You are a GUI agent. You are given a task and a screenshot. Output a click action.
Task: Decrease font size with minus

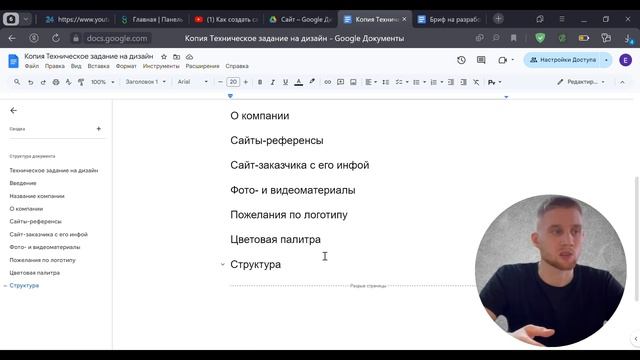click(220, 82)
